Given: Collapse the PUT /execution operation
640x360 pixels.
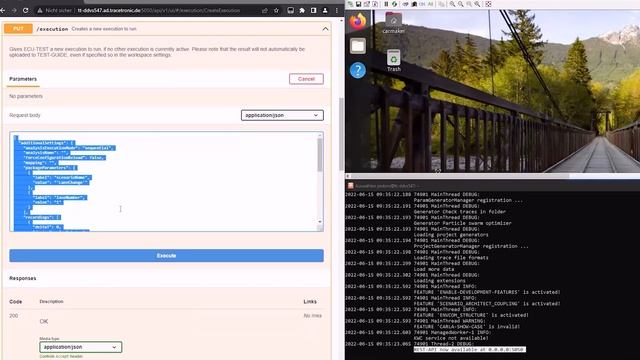Looking at the screenshot, I should (325, 29).
